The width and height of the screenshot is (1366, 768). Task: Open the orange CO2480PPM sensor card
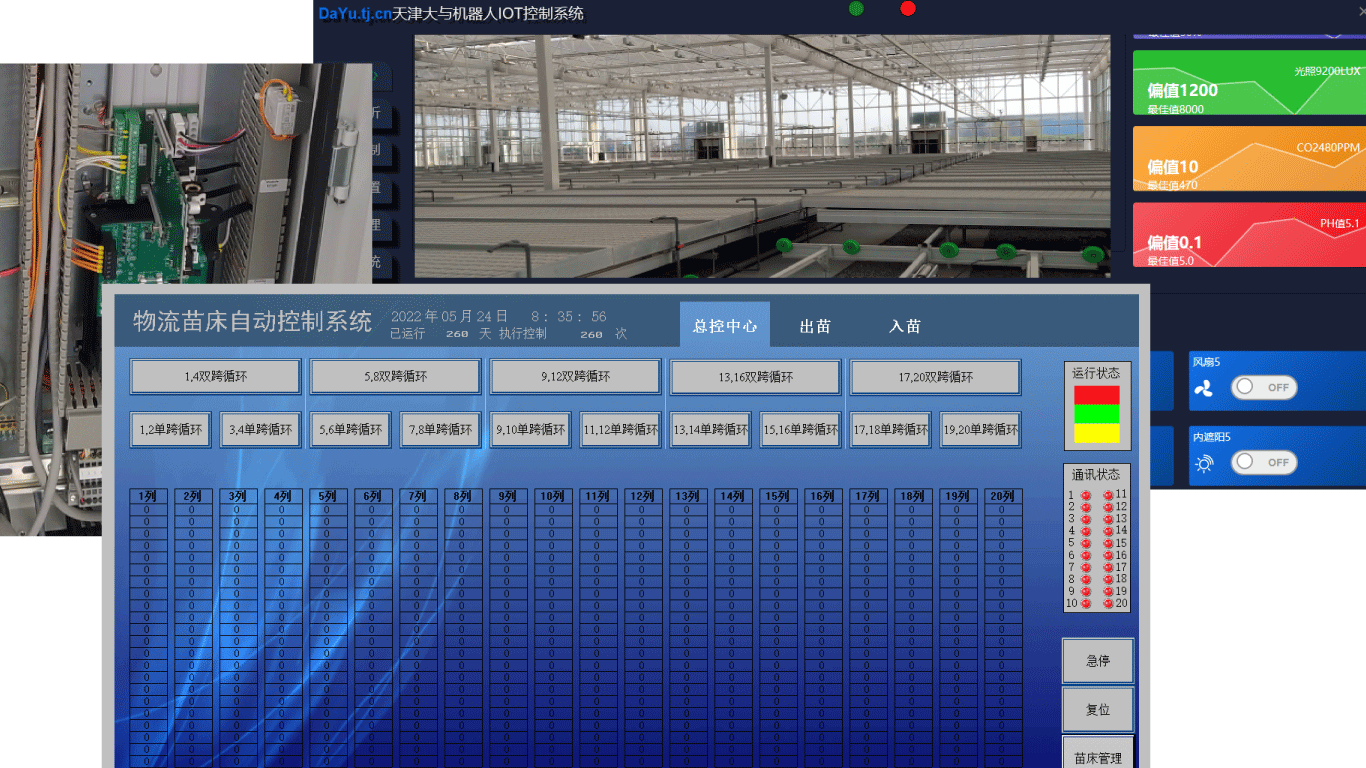click(1249, 158)
